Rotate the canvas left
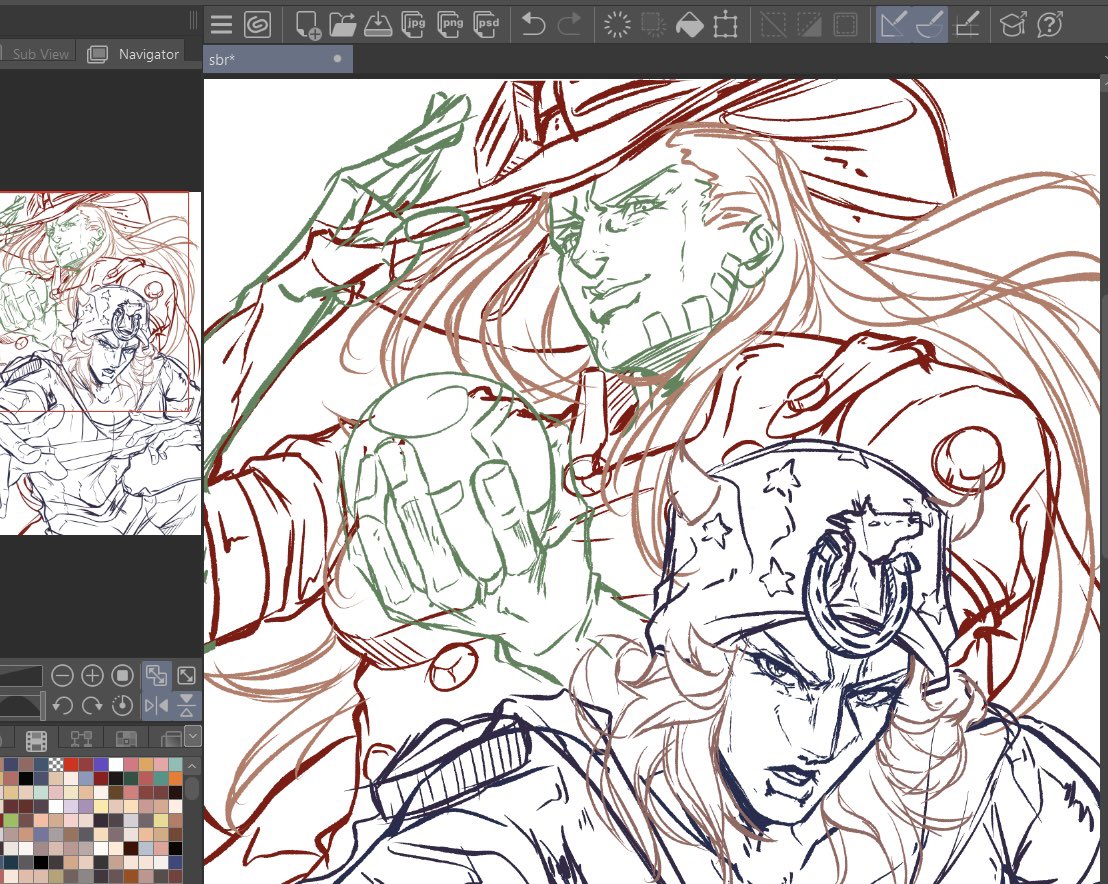1108x884 pixels. click(x=62, y=705)
